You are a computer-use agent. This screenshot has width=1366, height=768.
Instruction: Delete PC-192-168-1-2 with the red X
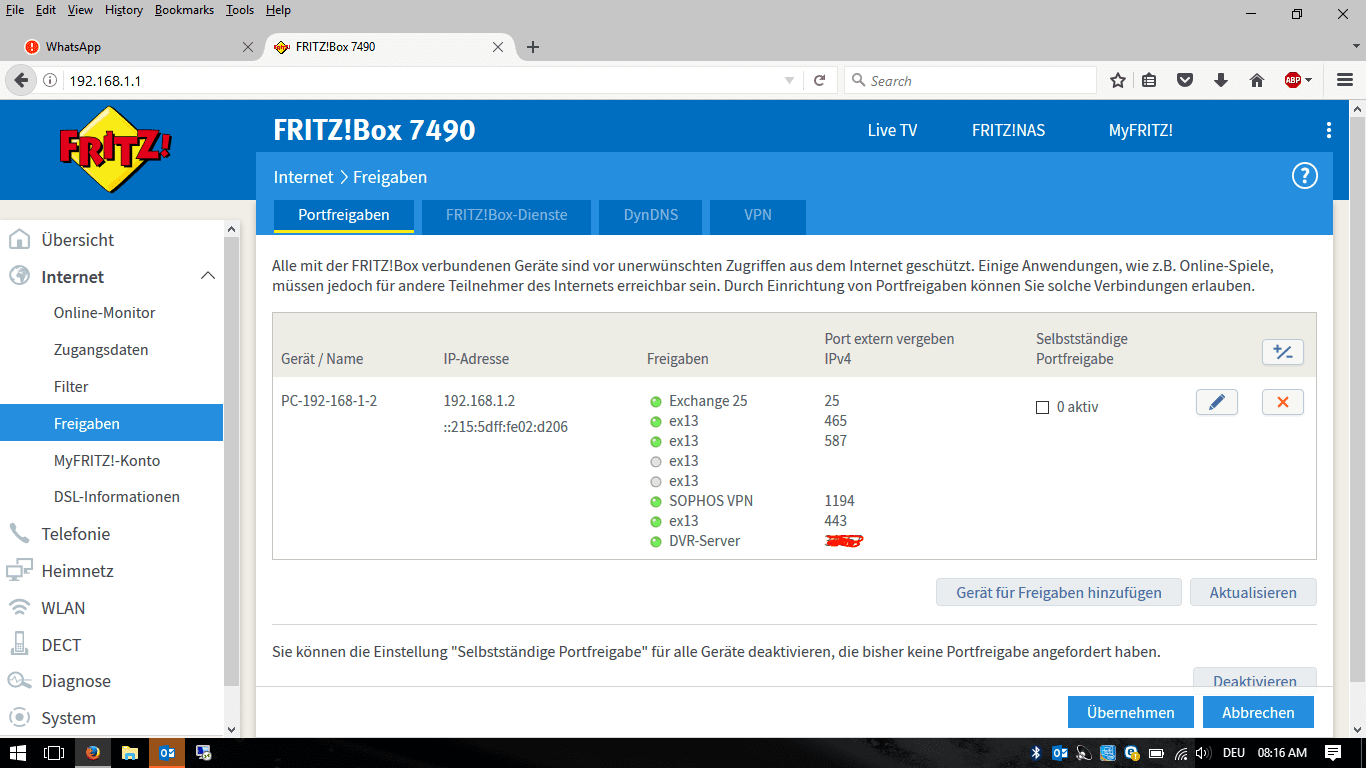point(1283,402)
